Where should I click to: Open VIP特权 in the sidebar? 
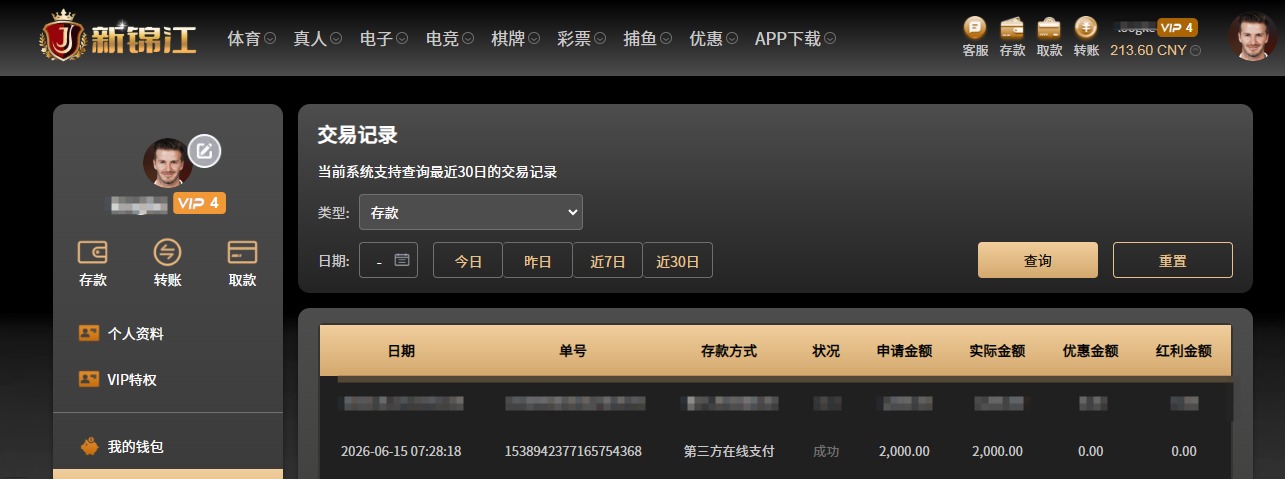(x=132, y=380)
